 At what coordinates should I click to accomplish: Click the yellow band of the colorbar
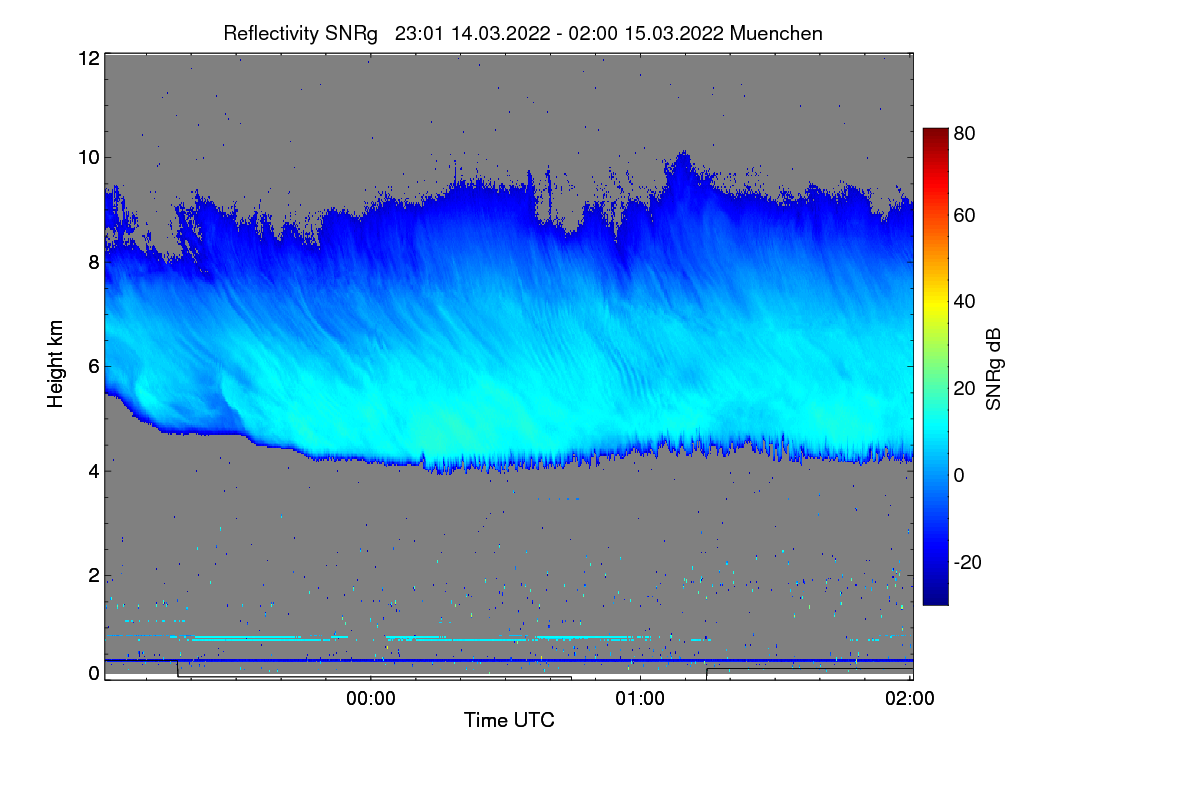point(935,306)
